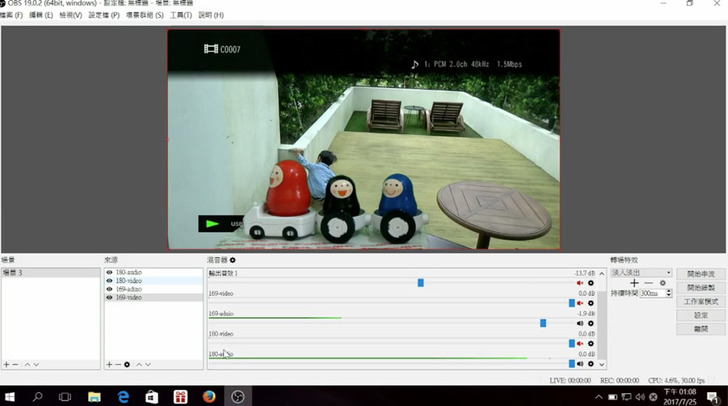The height and width of the screenshot is (406, 728).
Task: Click the 開始錄製 start recording button
Action: (x=701, y=288)
